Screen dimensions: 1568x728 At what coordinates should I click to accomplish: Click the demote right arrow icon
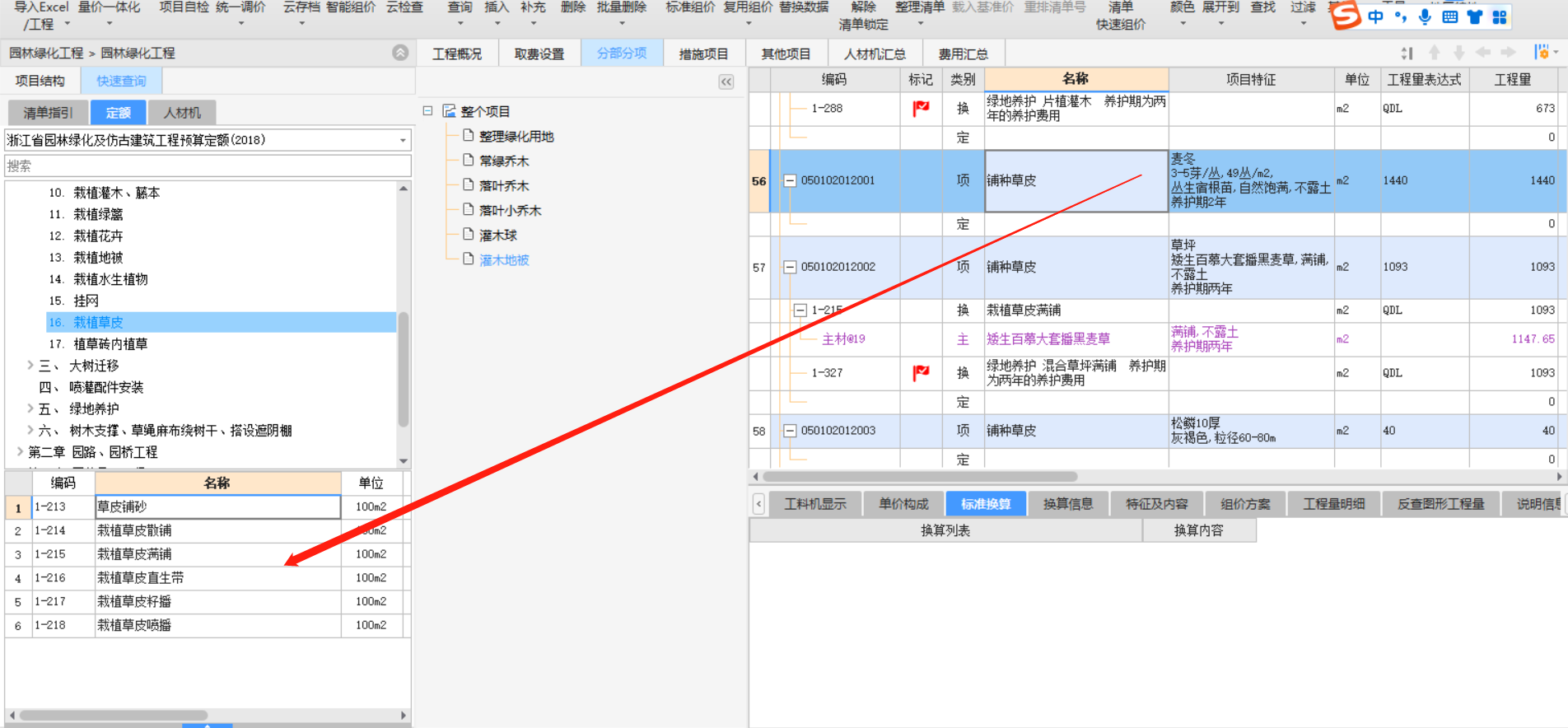[x=1509, y=53]
